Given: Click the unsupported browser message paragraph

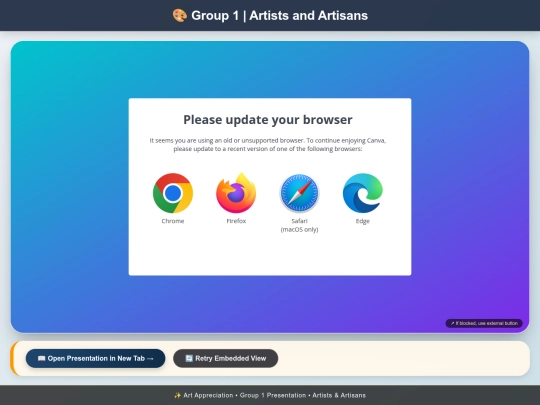Looking at the screenshot, I should point(268,145).
